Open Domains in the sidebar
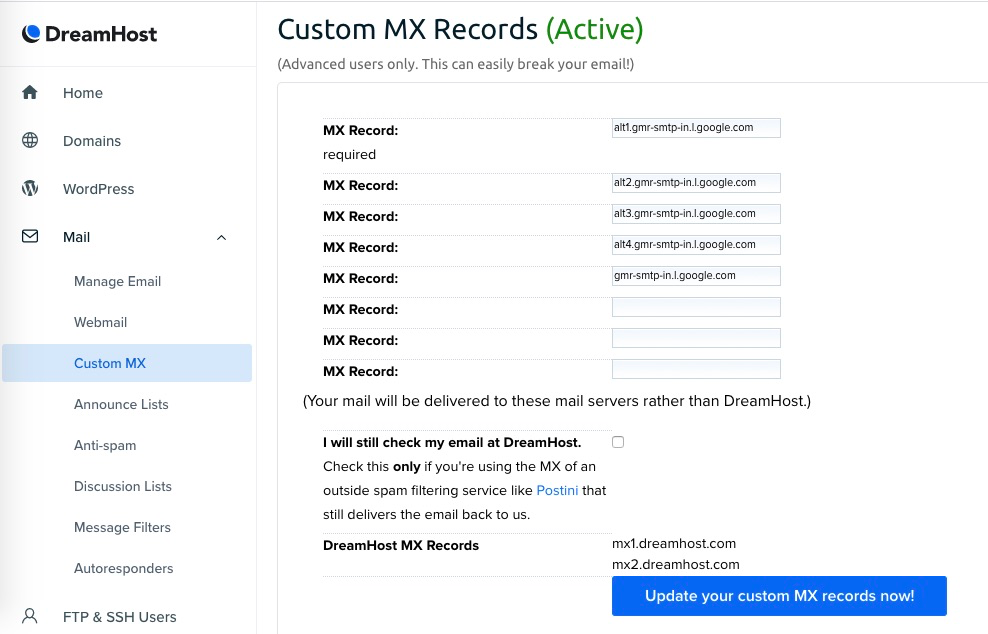The height and width of the screenshot is (634, 988). 92,141
